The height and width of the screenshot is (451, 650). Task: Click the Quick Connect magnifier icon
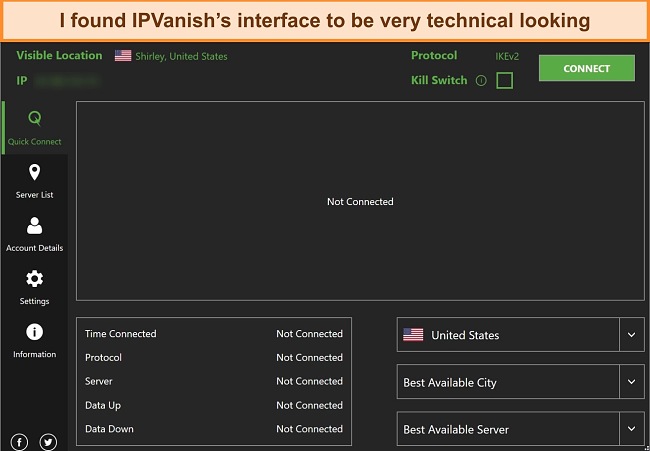tap(35, 118)
